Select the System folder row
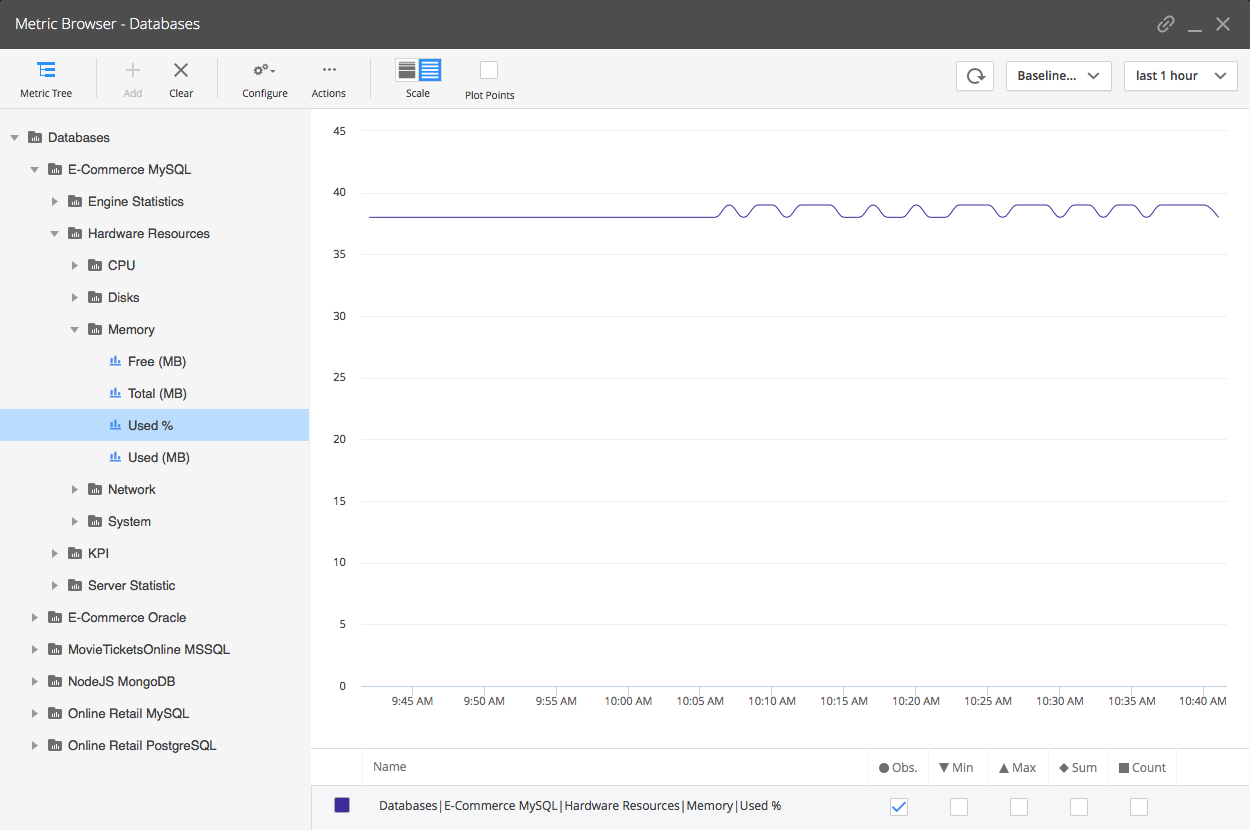The image size is (1250, 830). tap(155, 521)
